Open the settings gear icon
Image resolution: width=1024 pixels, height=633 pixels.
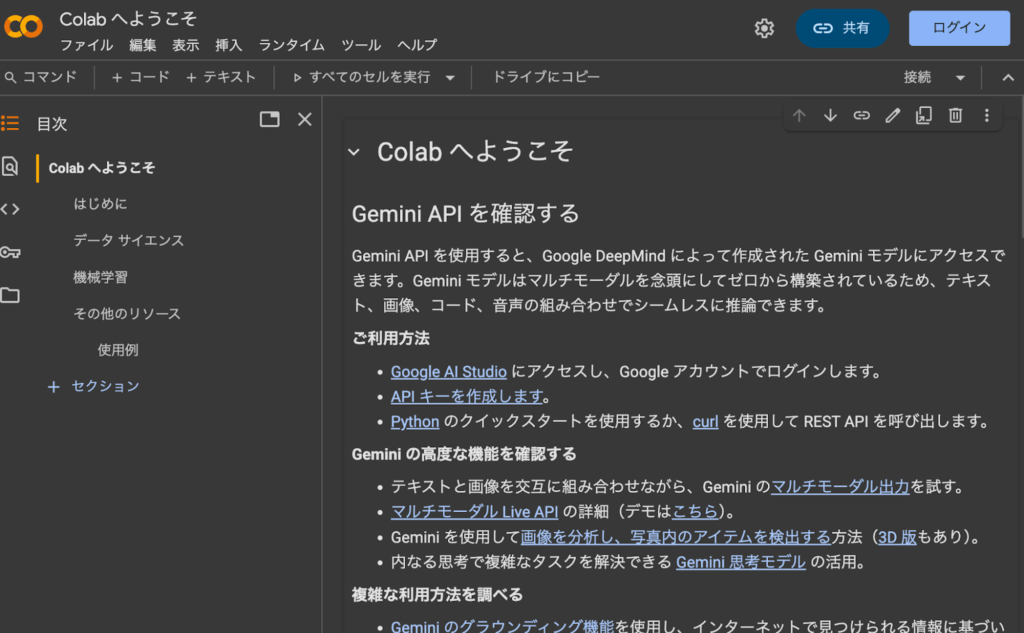tap(764, 28)
